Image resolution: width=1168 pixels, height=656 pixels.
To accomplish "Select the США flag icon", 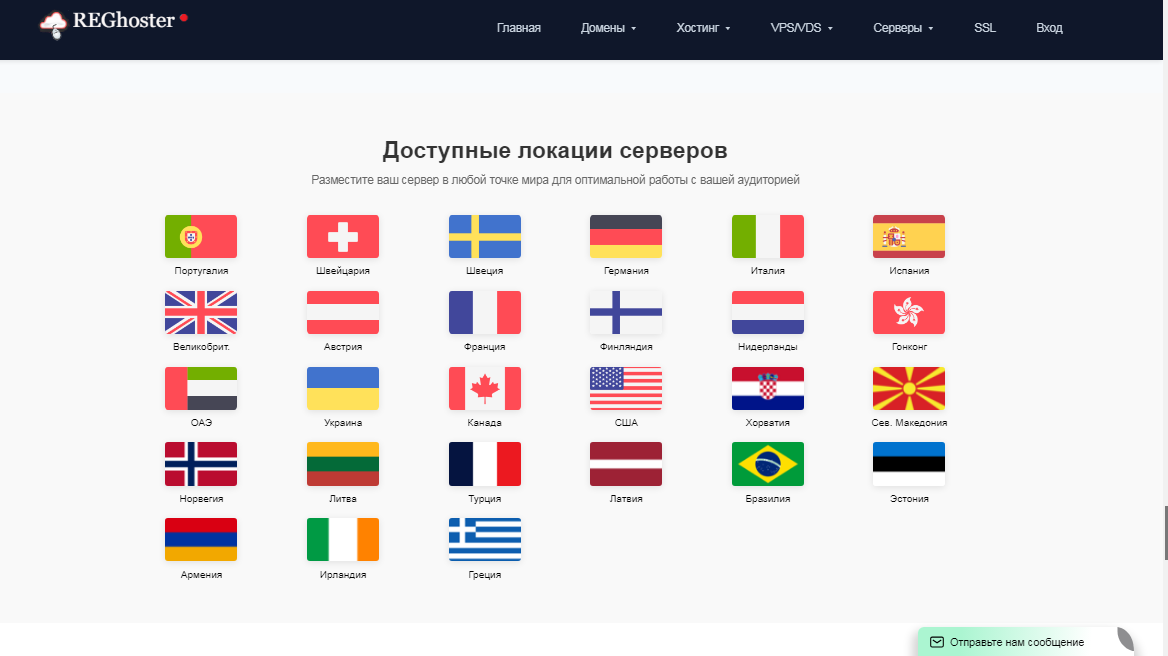I will coord(626,388).
